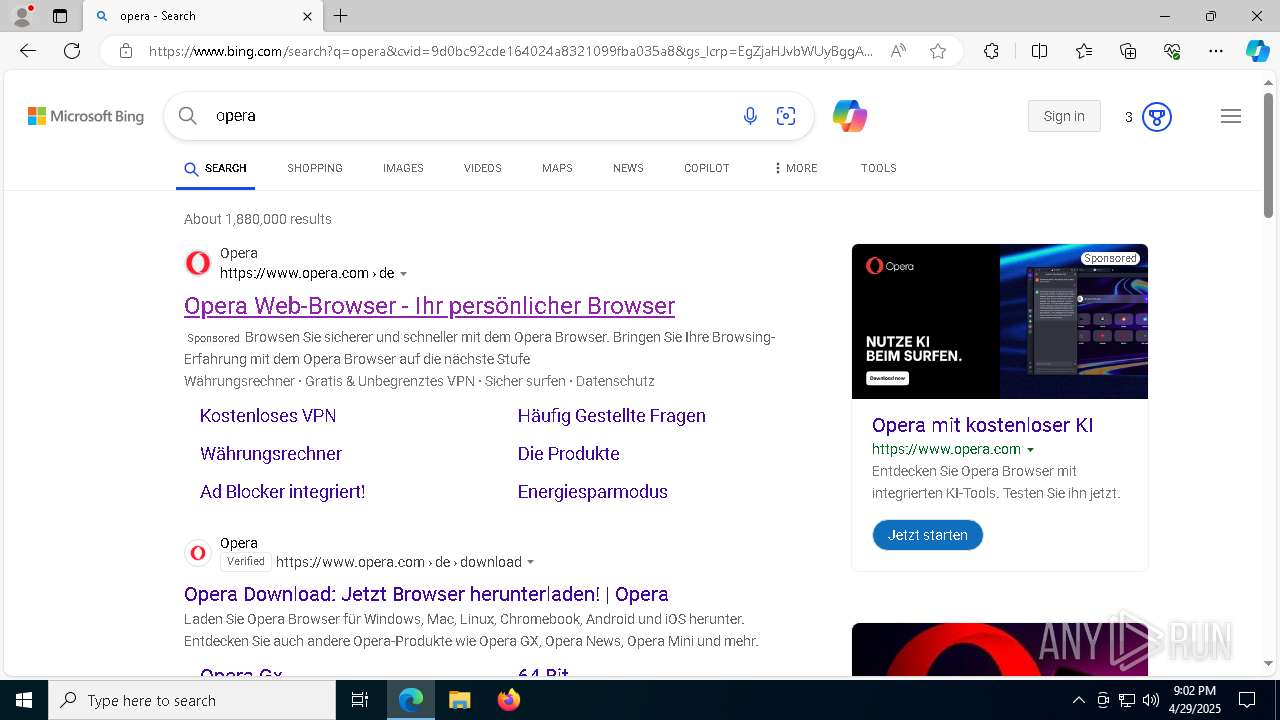This screenshot has width=1280, height=720.
Task: Click the Rewards points count 3
Action: pyautogui.click(x=1128, y=117)
